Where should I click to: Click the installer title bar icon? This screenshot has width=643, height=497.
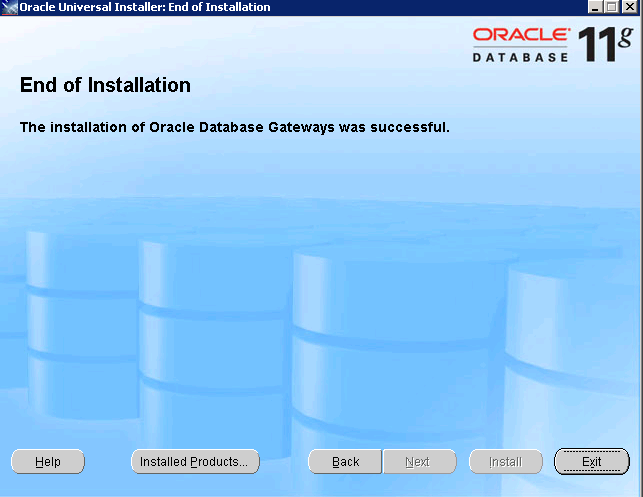tap(9, 7)
